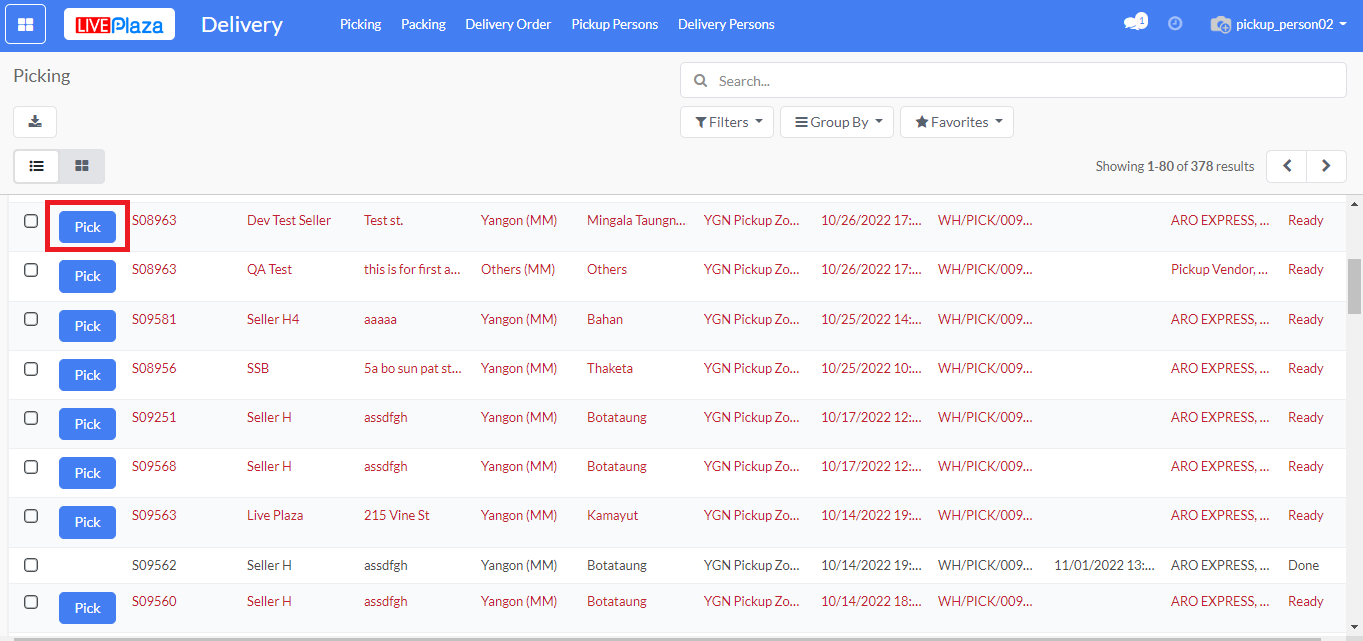Go to next results page

pos(1326,166)
